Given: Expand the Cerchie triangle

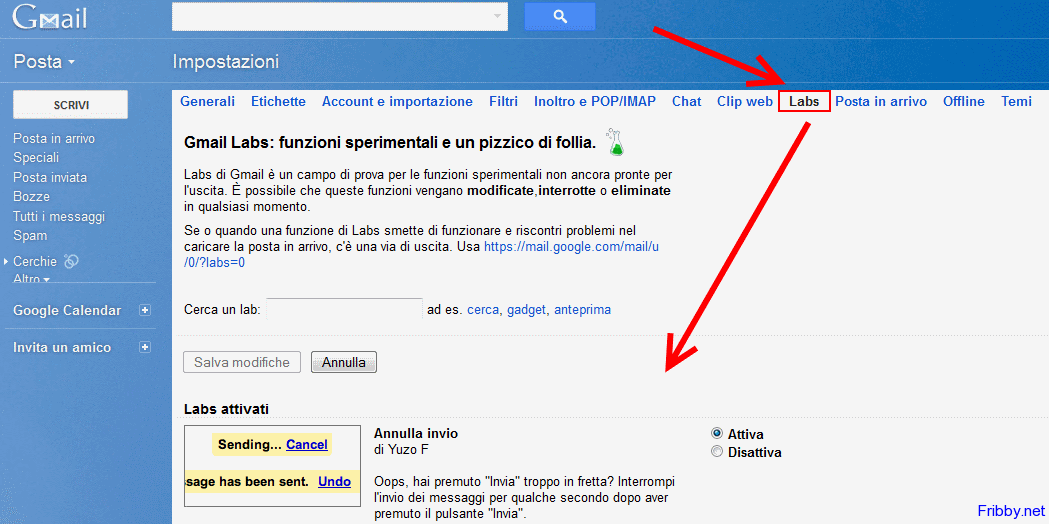Looking at the screenshot, I should click(x=7, y=261).
